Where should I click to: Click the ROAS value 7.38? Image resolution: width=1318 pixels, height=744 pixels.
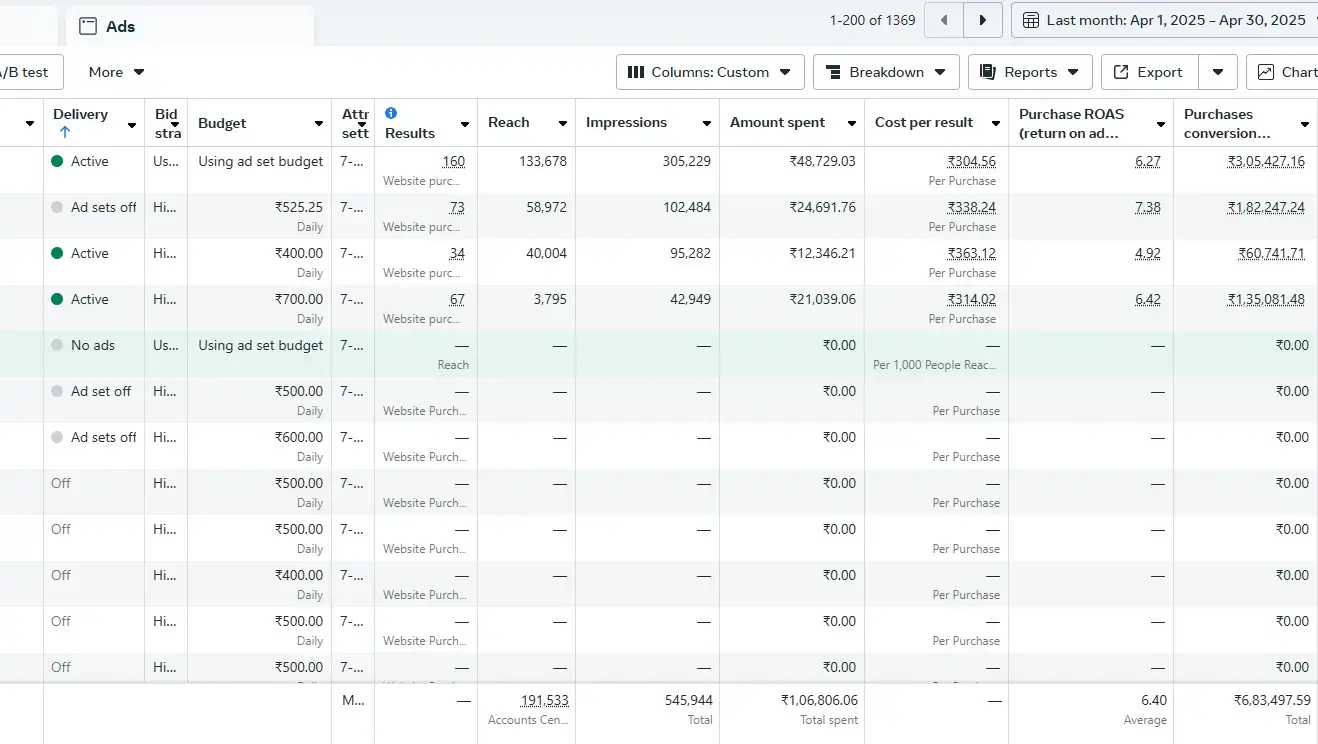coord(1148,207)
